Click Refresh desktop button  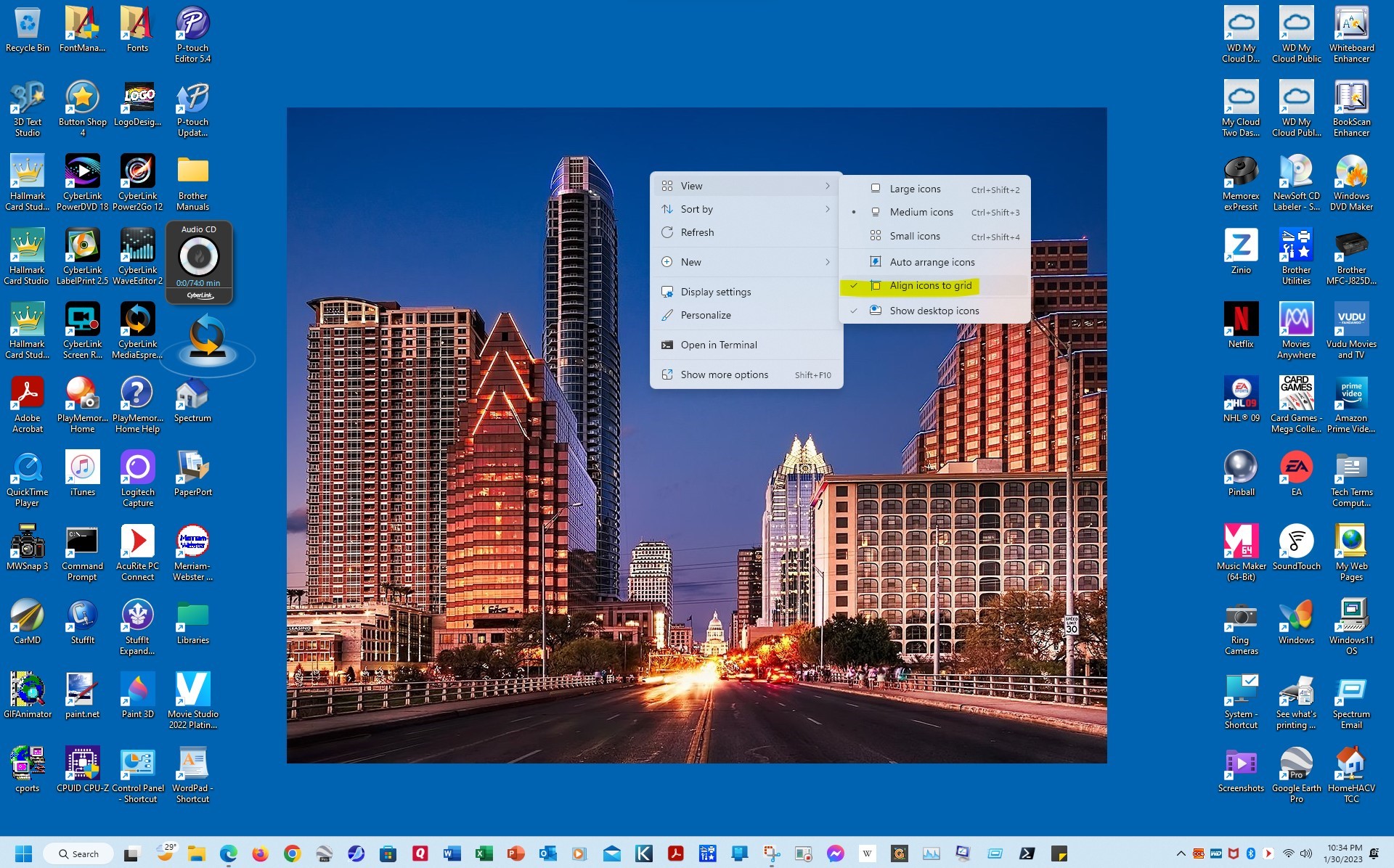tap(697, 232)
